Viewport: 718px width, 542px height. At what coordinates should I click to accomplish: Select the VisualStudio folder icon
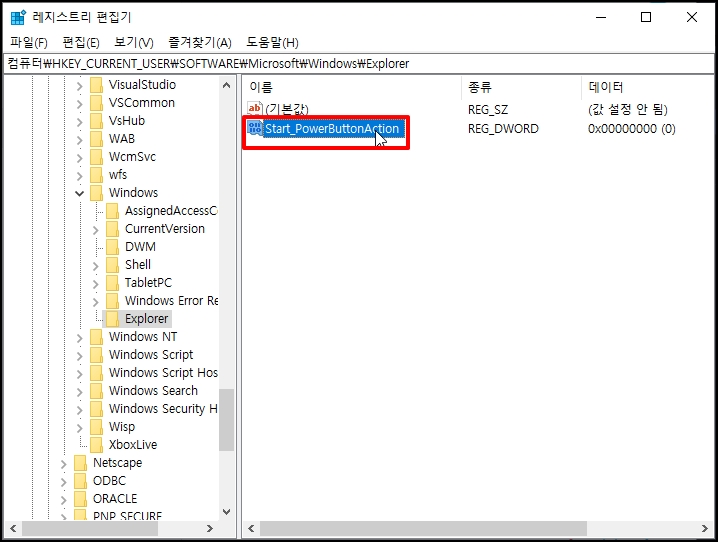pyautogui.click(x=96, y=85)
